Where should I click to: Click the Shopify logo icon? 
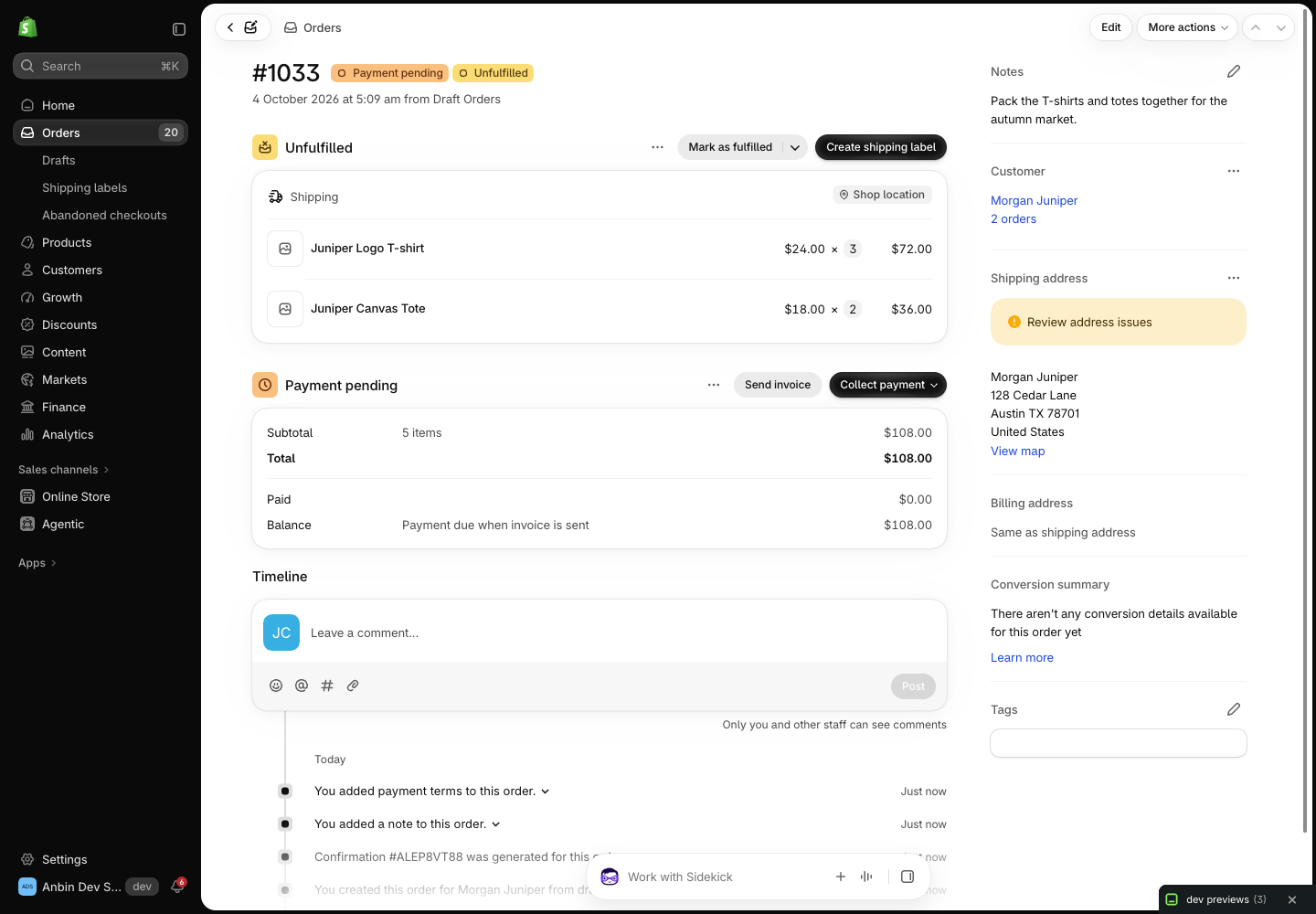click(27, 27)
